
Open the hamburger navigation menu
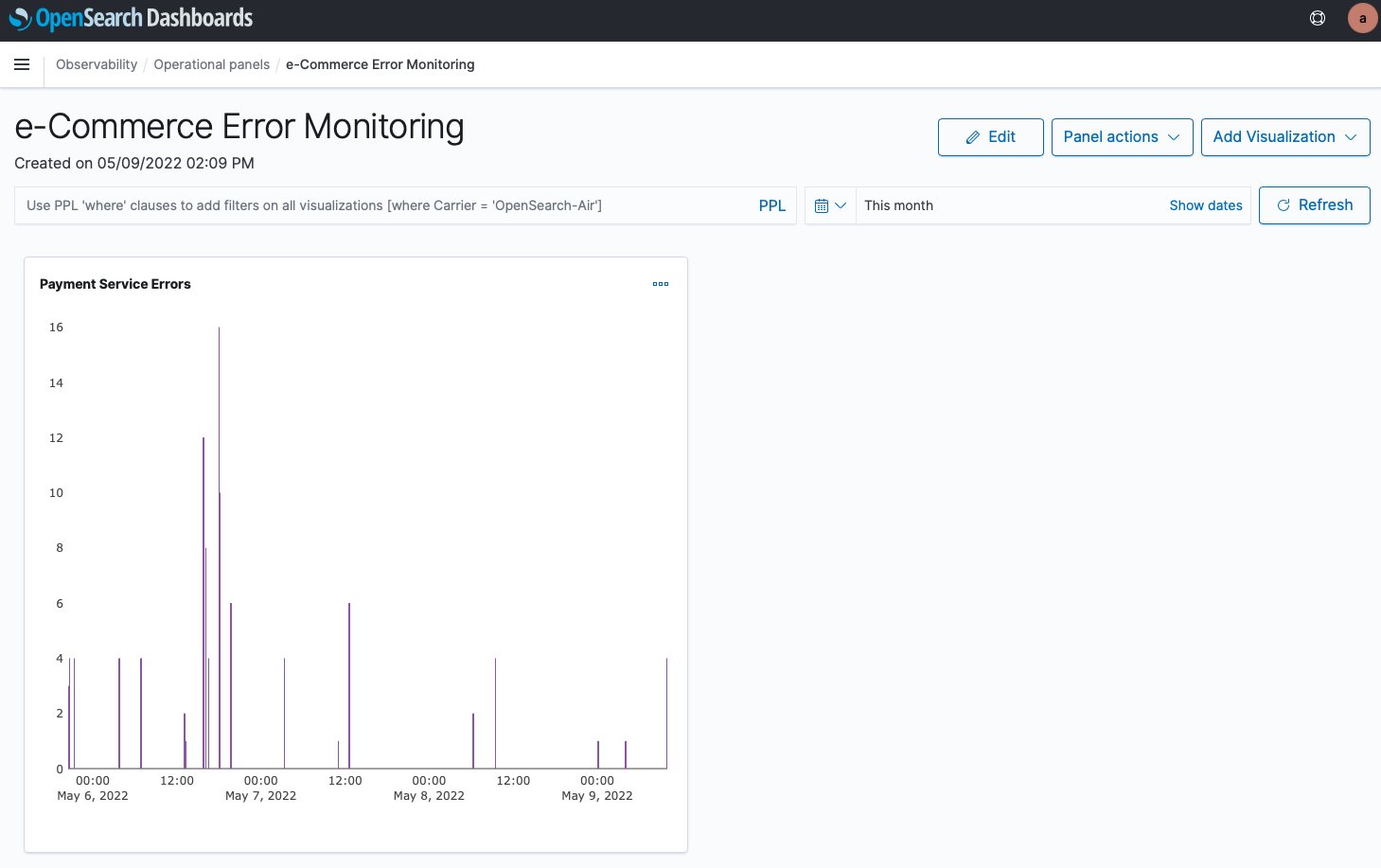[x=22, y=64]
